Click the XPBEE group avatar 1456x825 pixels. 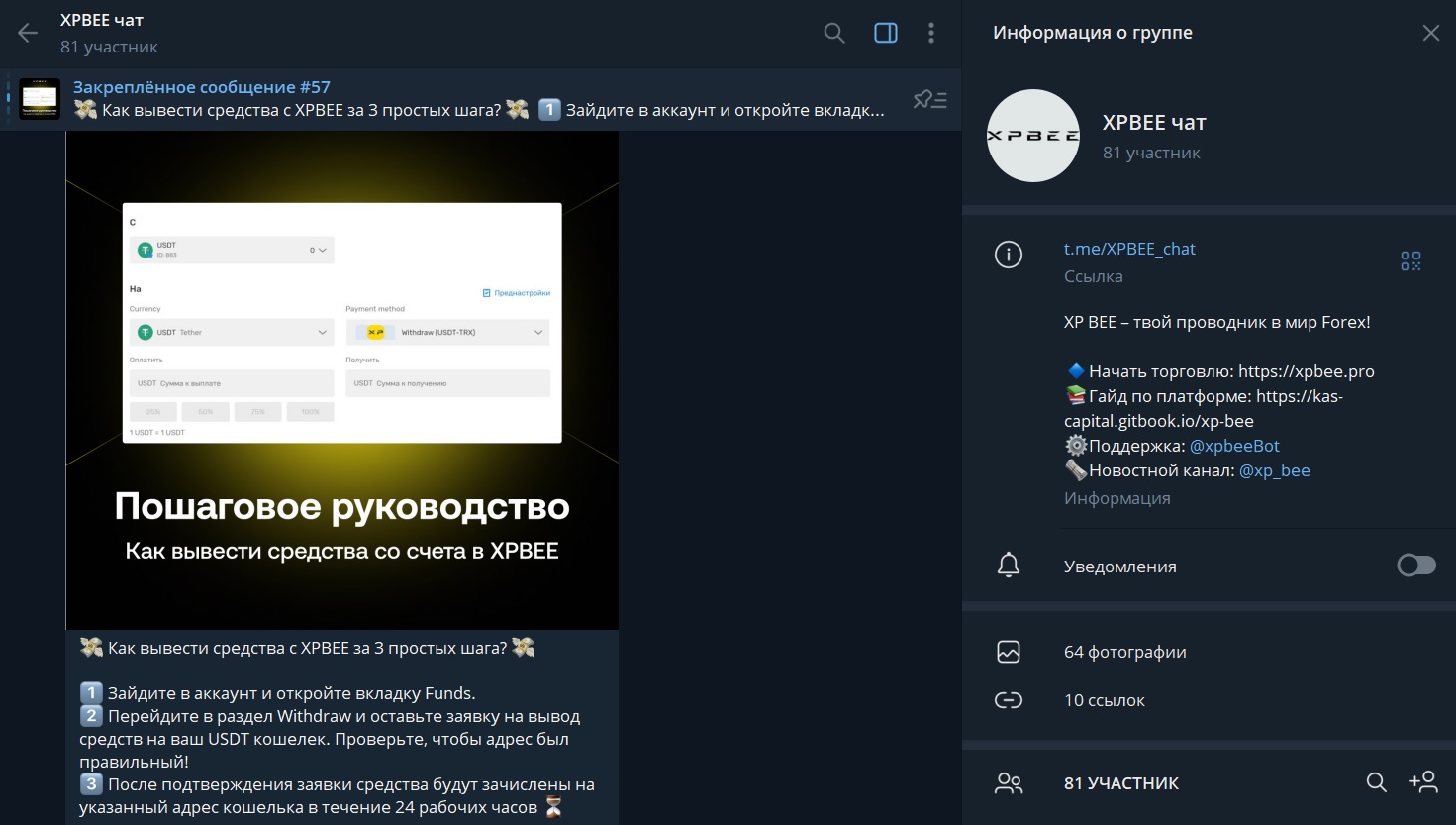(1033, 136)
